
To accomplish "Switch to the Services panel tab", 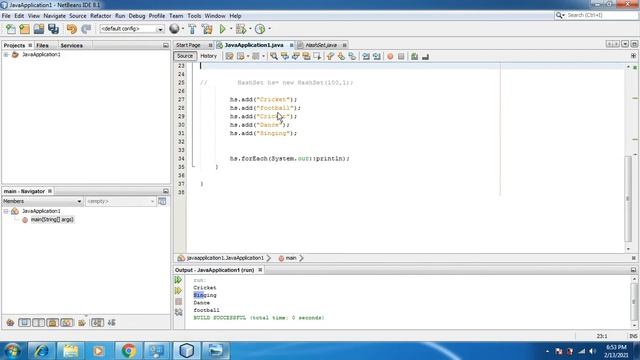I will [x=71, y=45].
